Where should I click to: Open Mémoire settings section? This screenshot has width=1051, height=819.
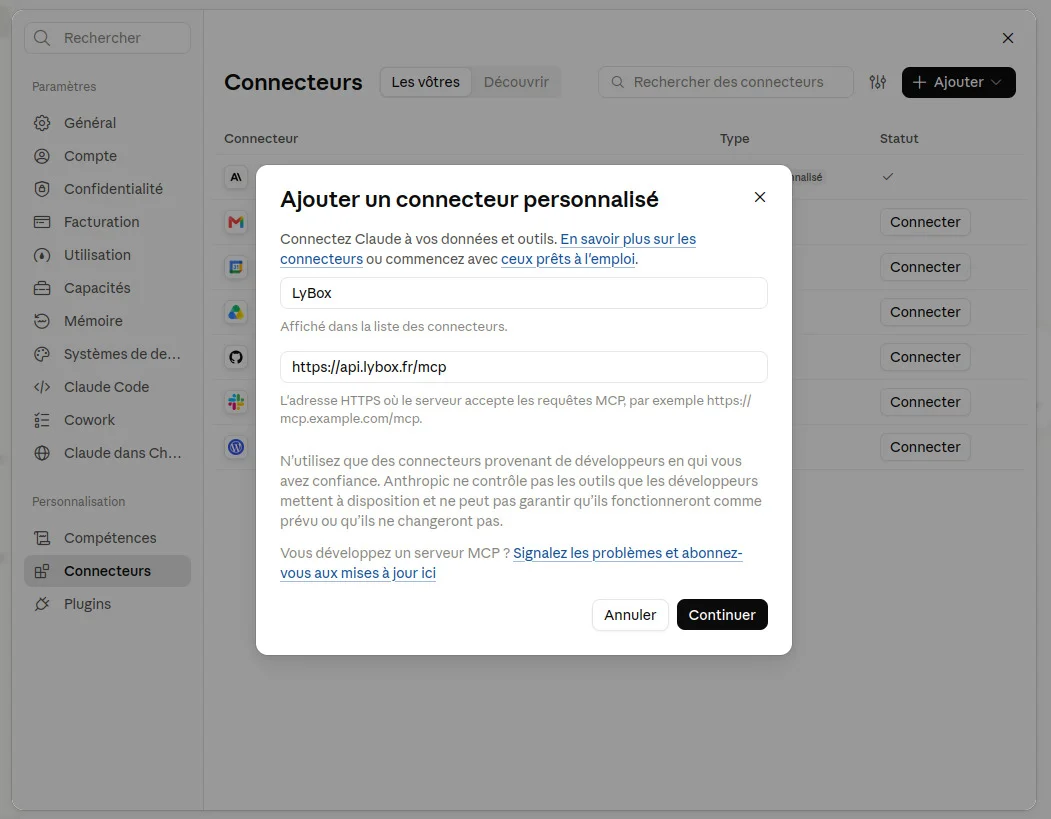107,321
